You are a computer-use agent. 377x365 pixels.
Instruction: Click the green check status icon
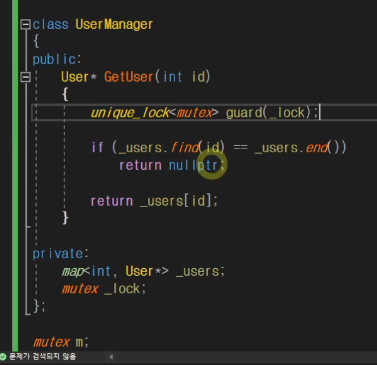click(3, 357)
